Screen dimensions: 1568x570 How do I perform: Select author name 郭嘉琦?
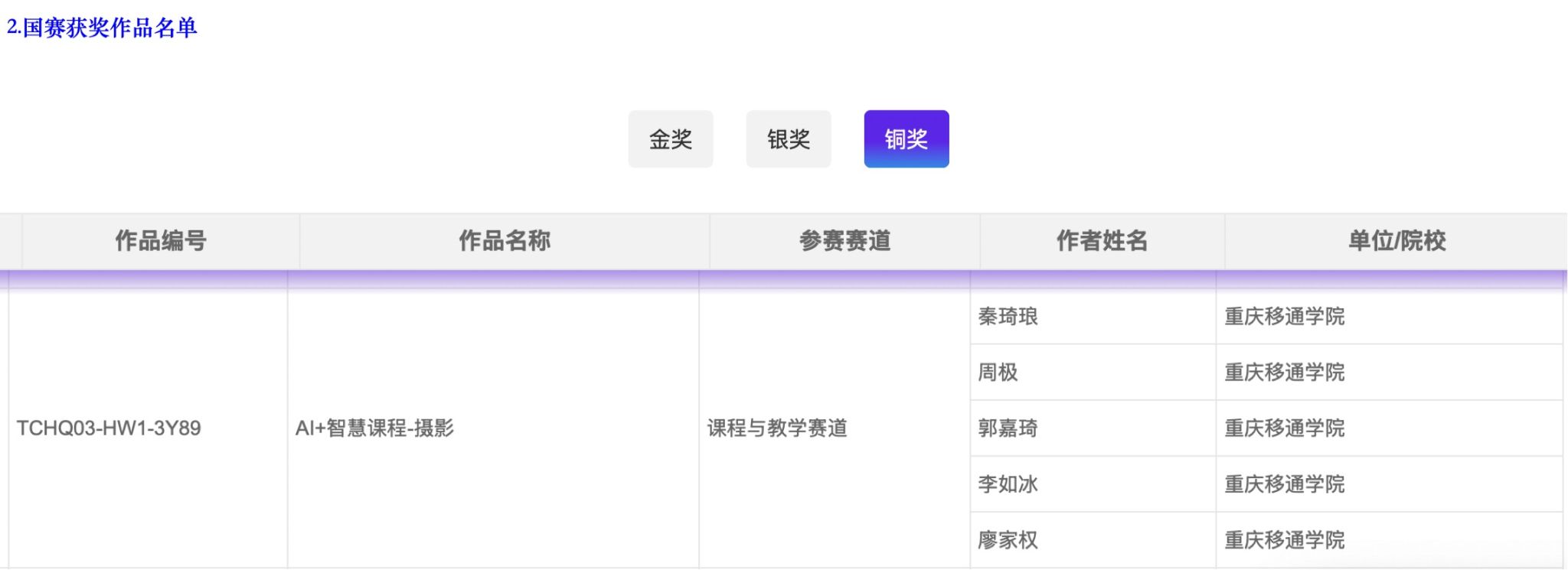(x=1008, y=428)
